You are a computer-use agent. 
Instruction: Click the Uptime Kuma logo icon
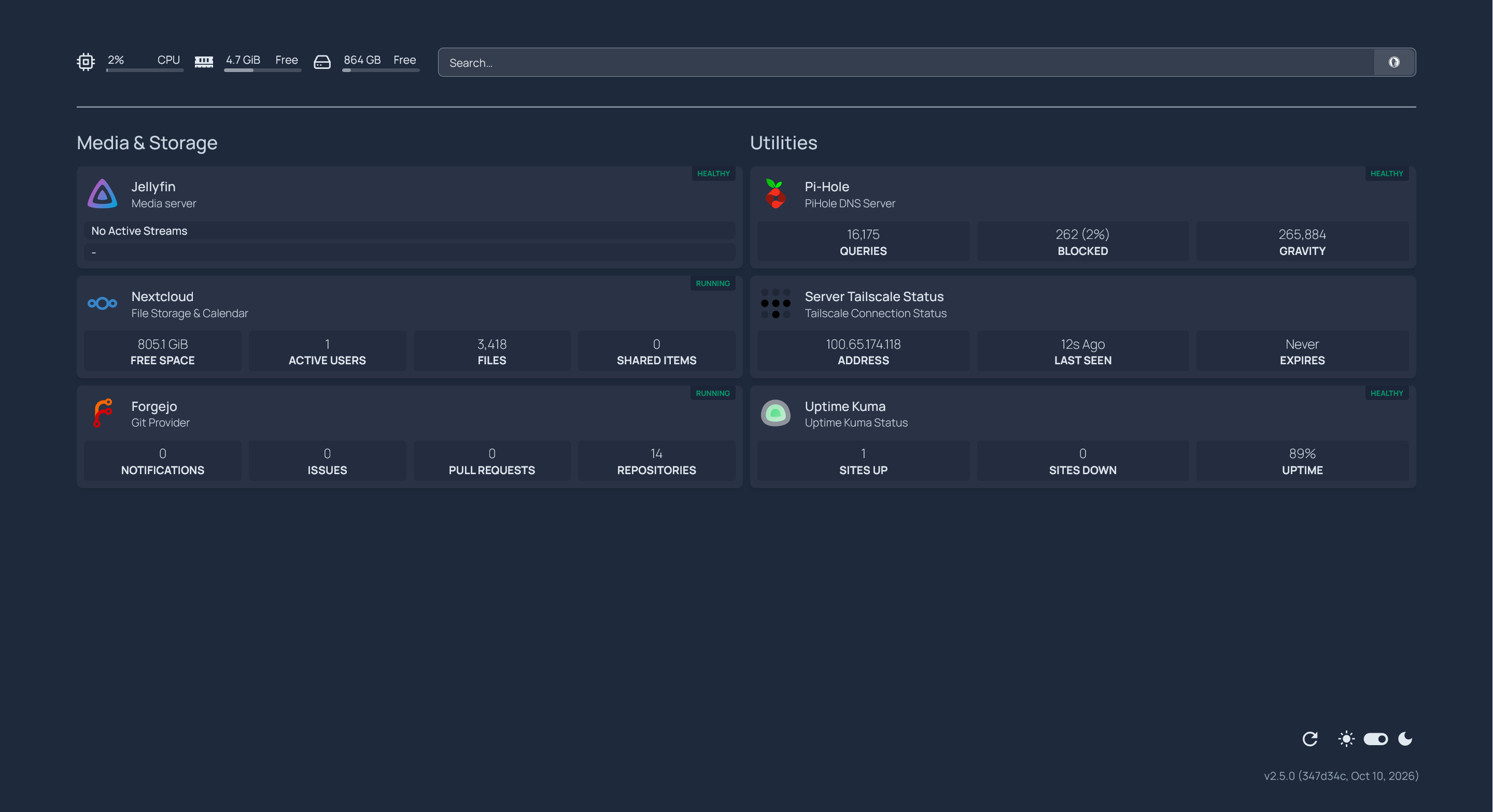[776, 413]
